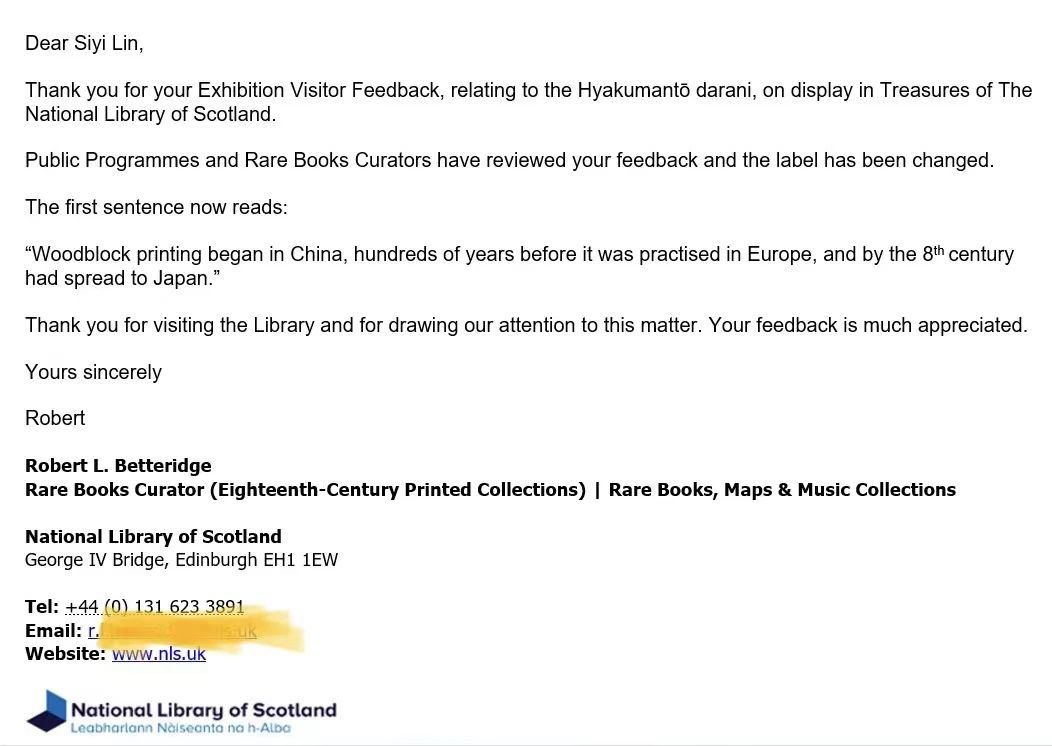1052x746 pixels.
Task: Click the highlighted email address link
Action: click(x=172, y=631)
